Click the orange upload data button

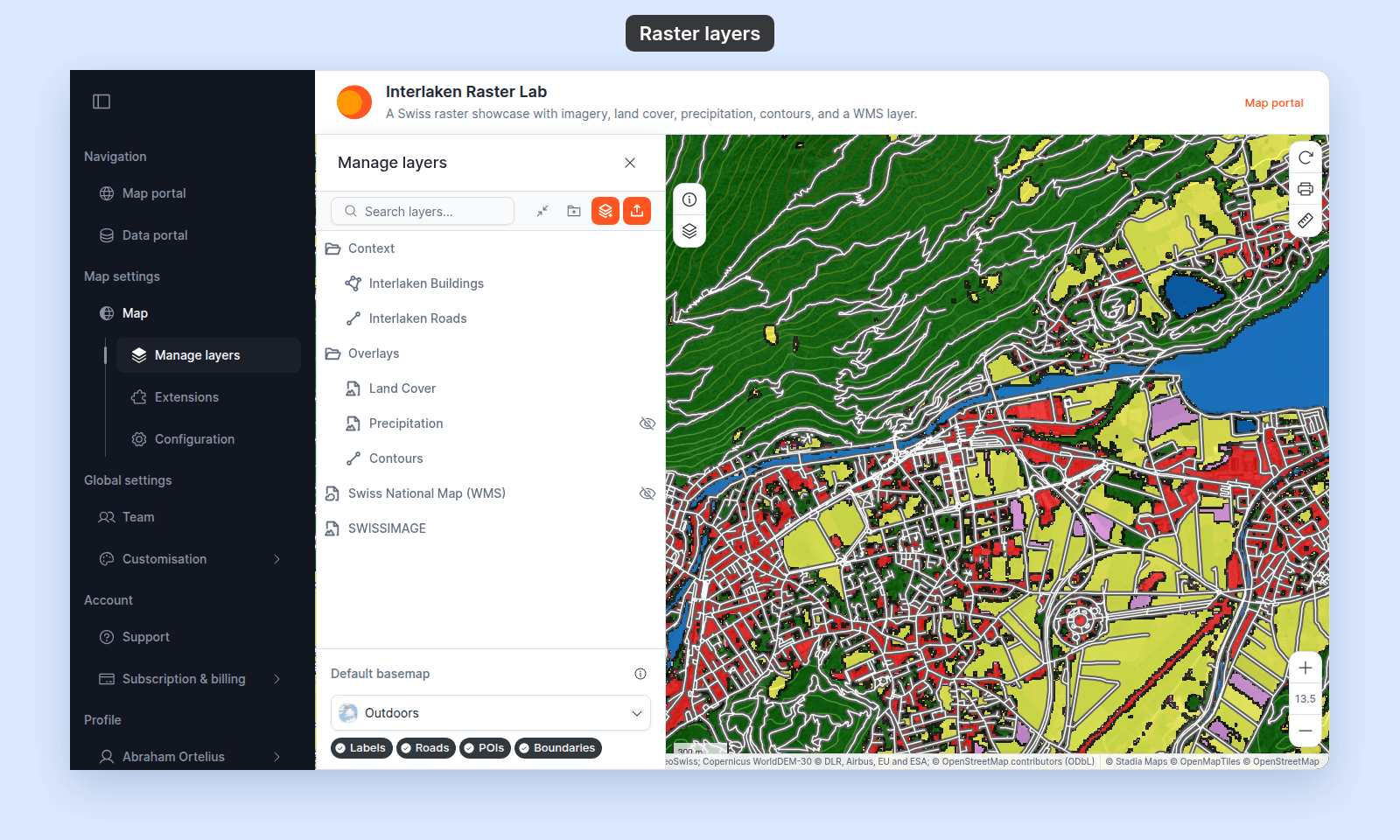tap(637, 211)
